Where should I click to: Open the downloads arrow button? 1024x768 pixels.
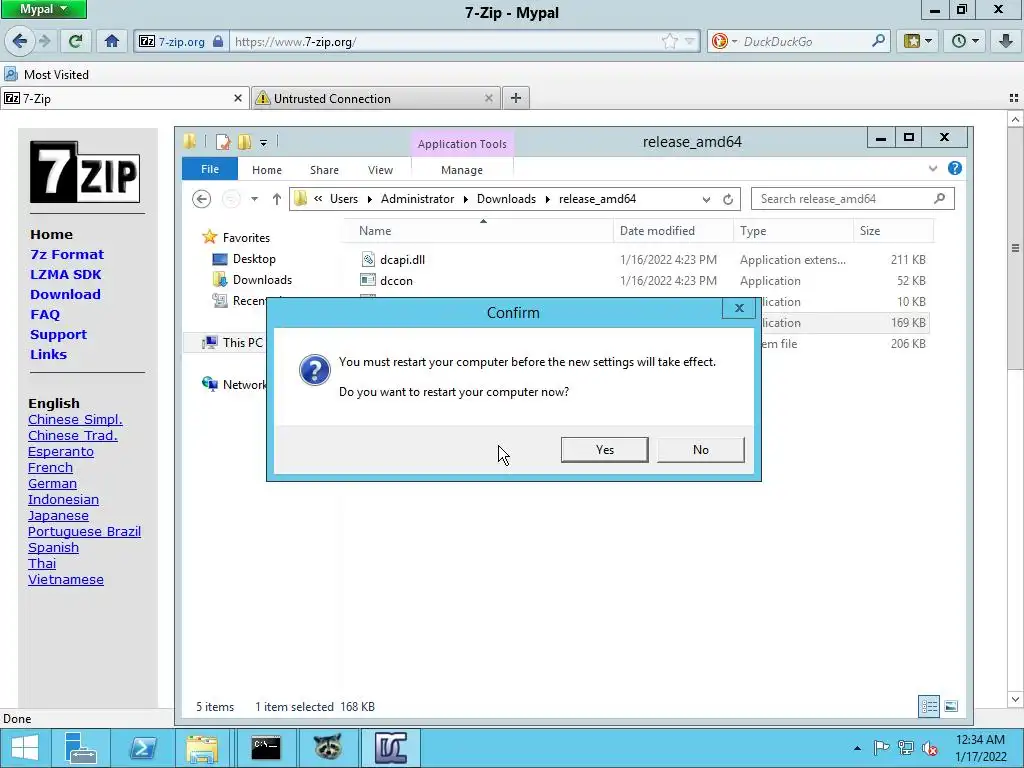point(1006,41)
